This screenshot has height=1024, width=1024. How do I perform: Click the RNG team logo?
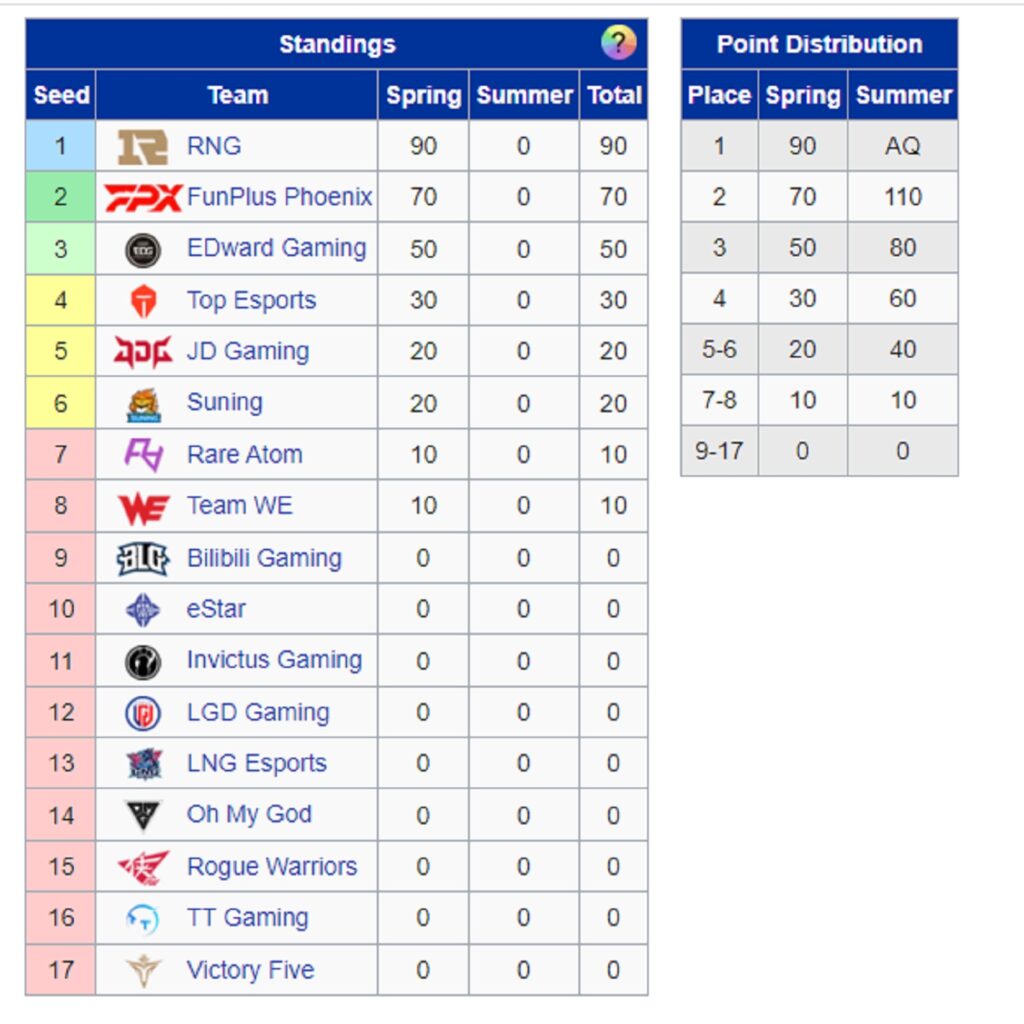[143, 146]
